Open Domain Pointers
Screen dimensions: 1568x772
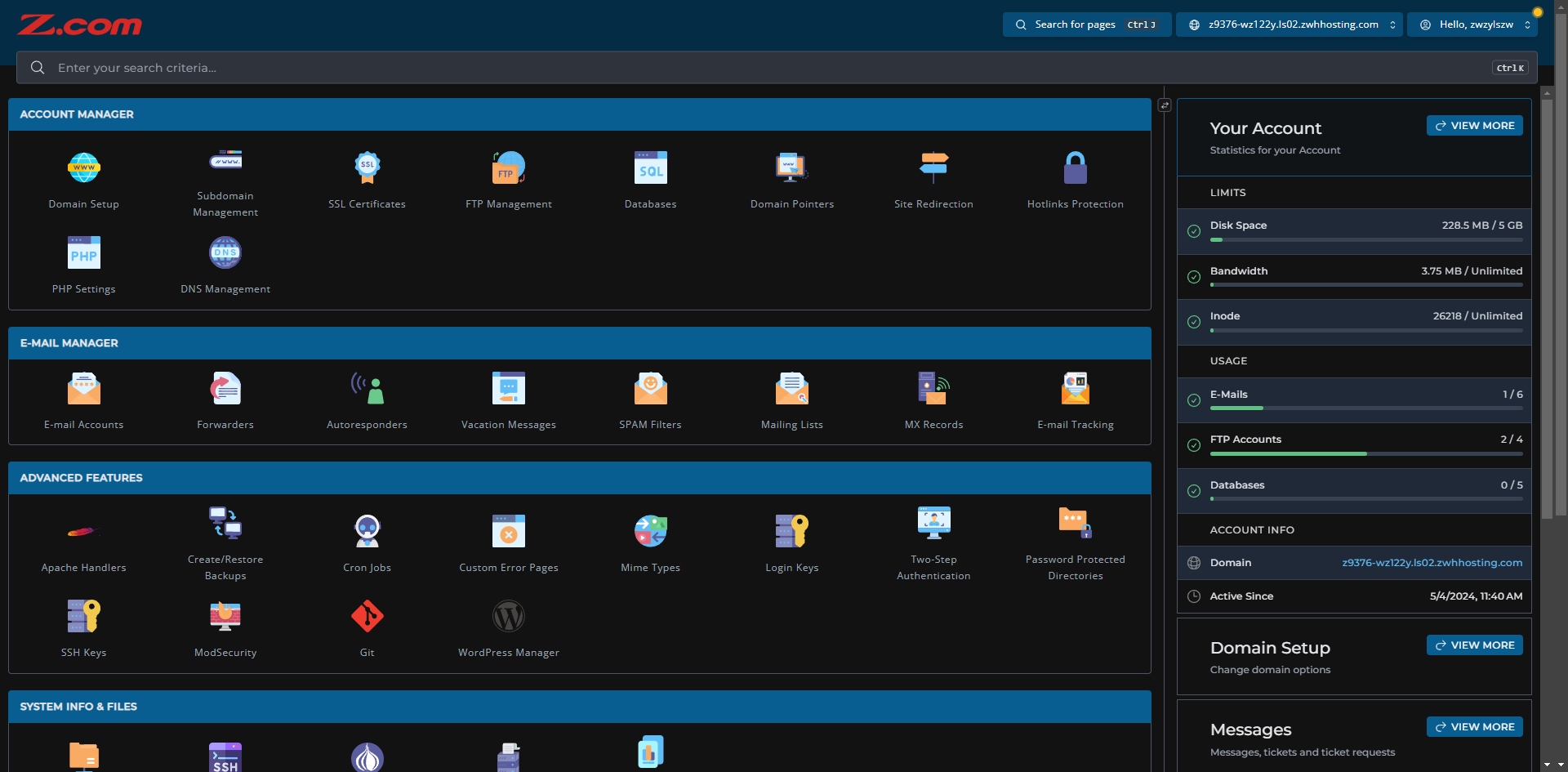(x=792, y=180)
